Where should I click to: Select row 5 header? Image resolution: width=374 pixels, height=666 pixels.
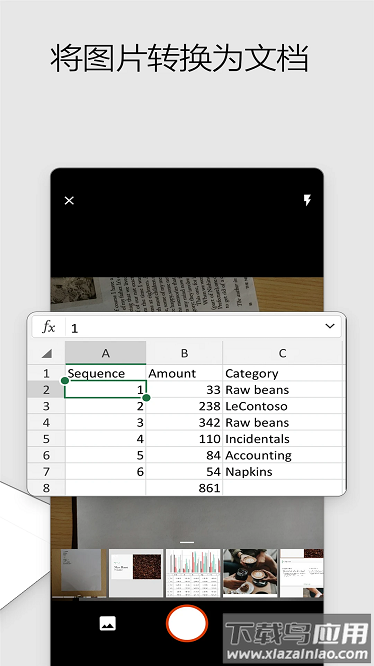pyautogui.click(x=47, y=439)
